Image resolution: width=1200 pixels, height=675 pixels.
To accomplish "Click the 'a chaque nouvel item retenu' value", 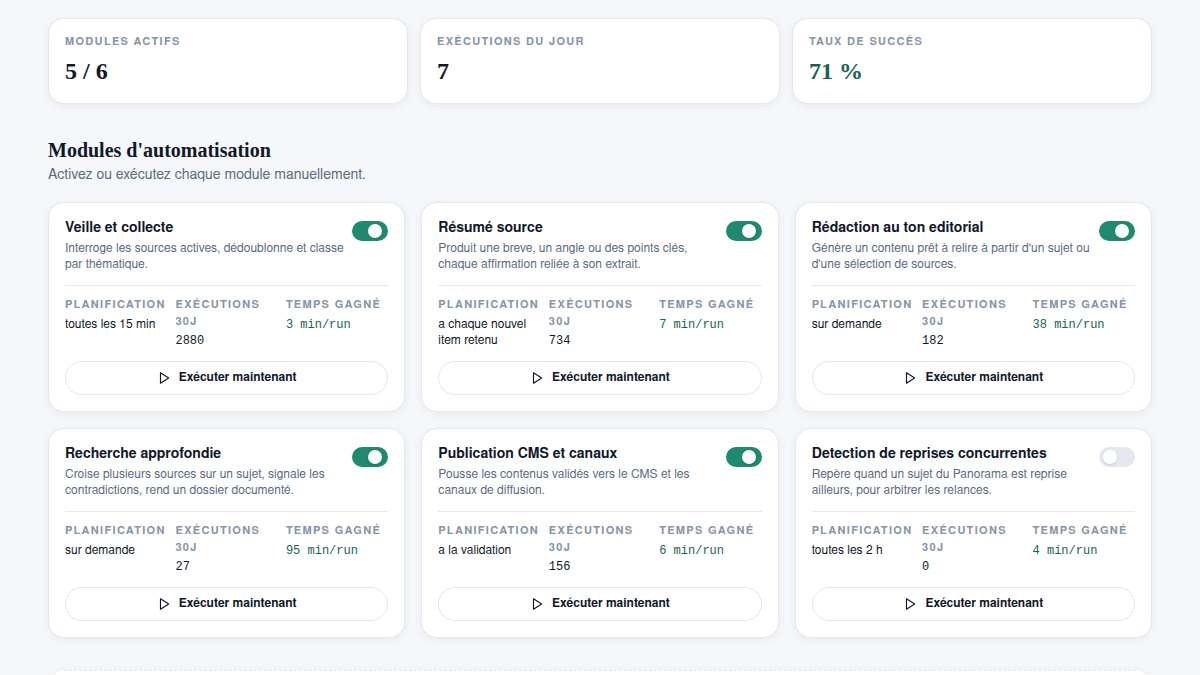I will click(x=482, y=332).
